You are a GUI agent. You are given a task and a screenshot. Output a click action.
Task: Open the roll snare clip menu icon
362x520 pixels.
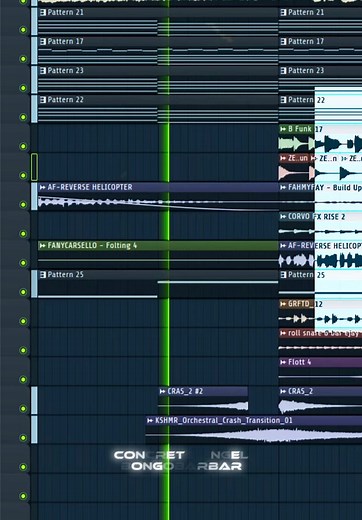coord(283,333)
